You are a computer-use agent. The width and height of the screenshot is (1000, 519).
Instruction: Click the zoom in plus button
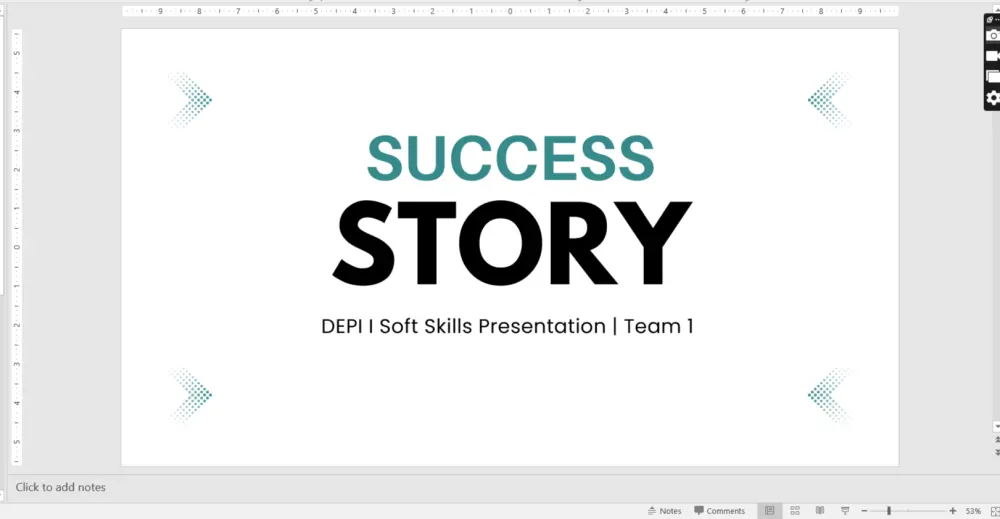point(953,511)
